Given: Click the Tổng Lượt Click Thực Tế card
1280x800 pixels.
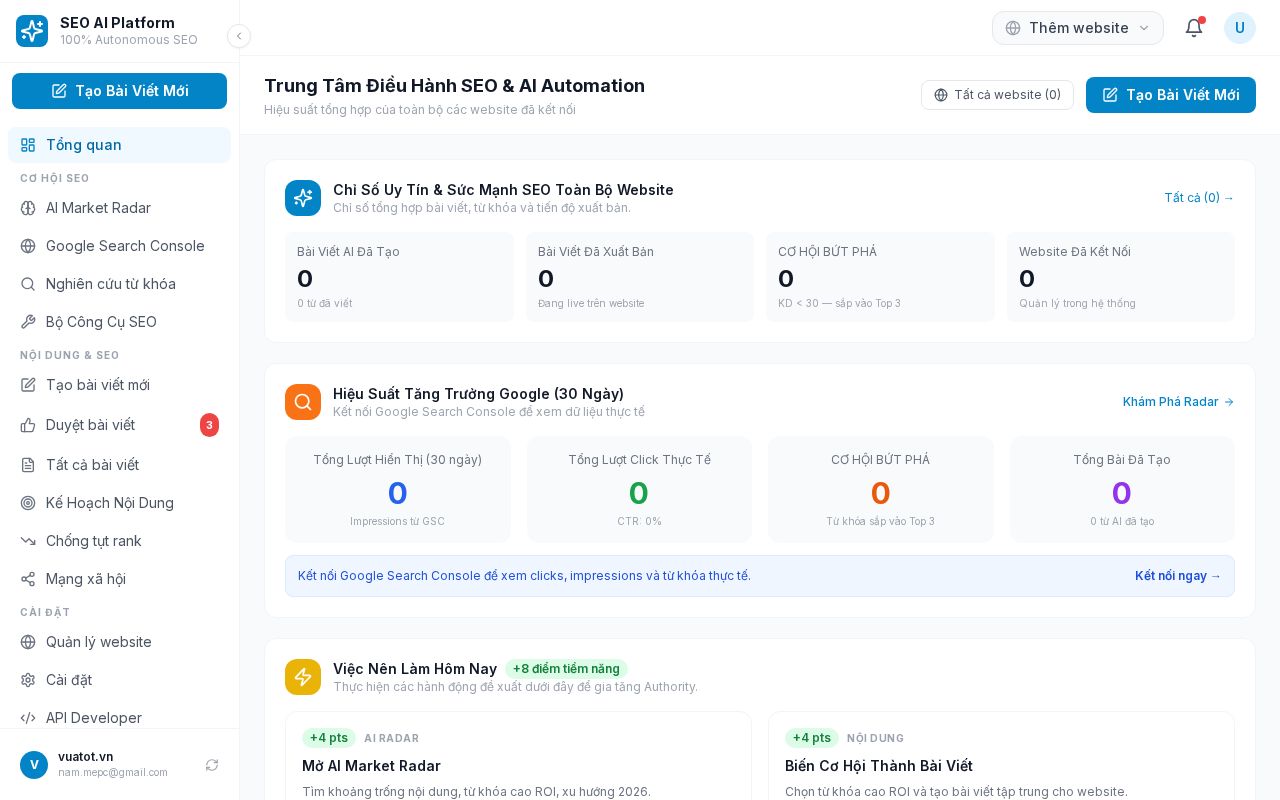Looking at the screenshot, I should tap(639, 489).
